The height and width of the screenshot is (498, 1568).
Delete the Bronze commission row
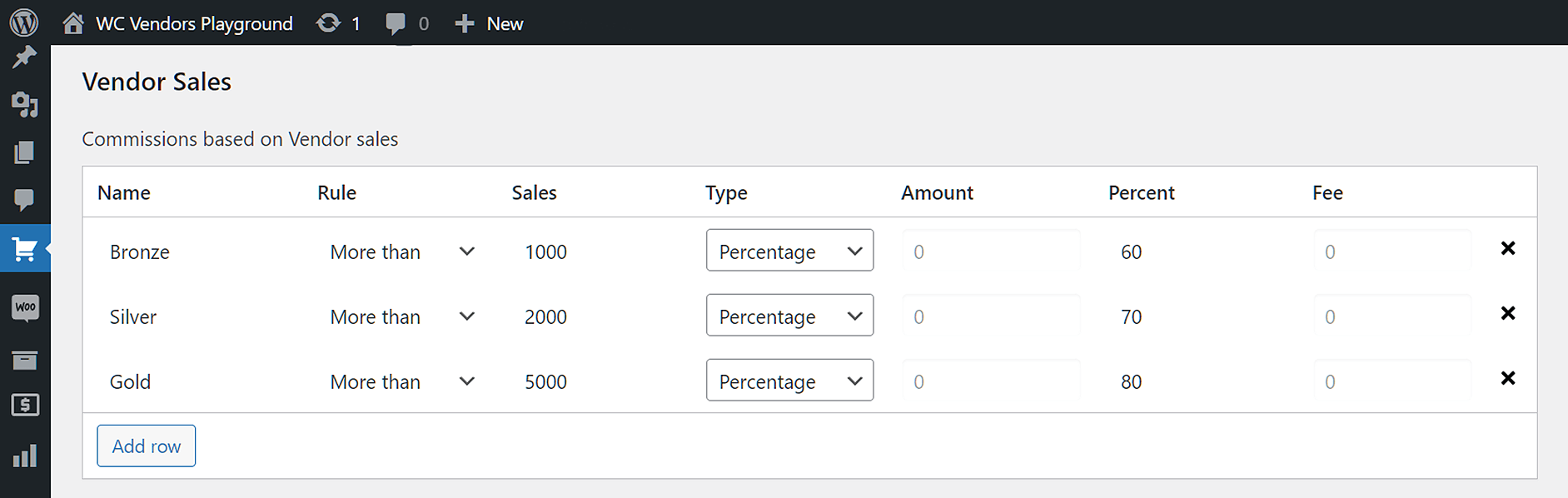(1507, 248)
